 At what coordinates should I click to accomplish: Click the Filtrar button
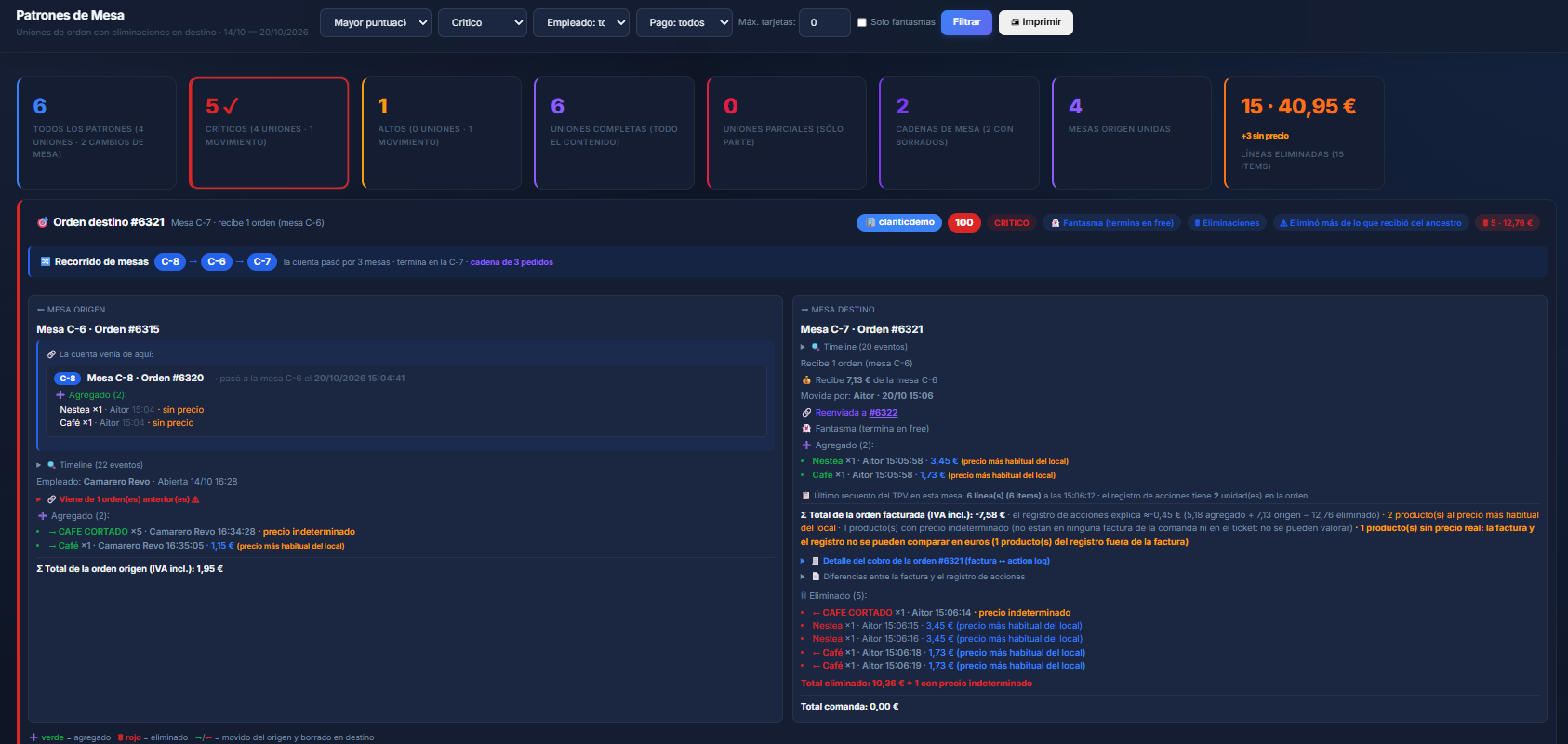[x=966, y=22]
